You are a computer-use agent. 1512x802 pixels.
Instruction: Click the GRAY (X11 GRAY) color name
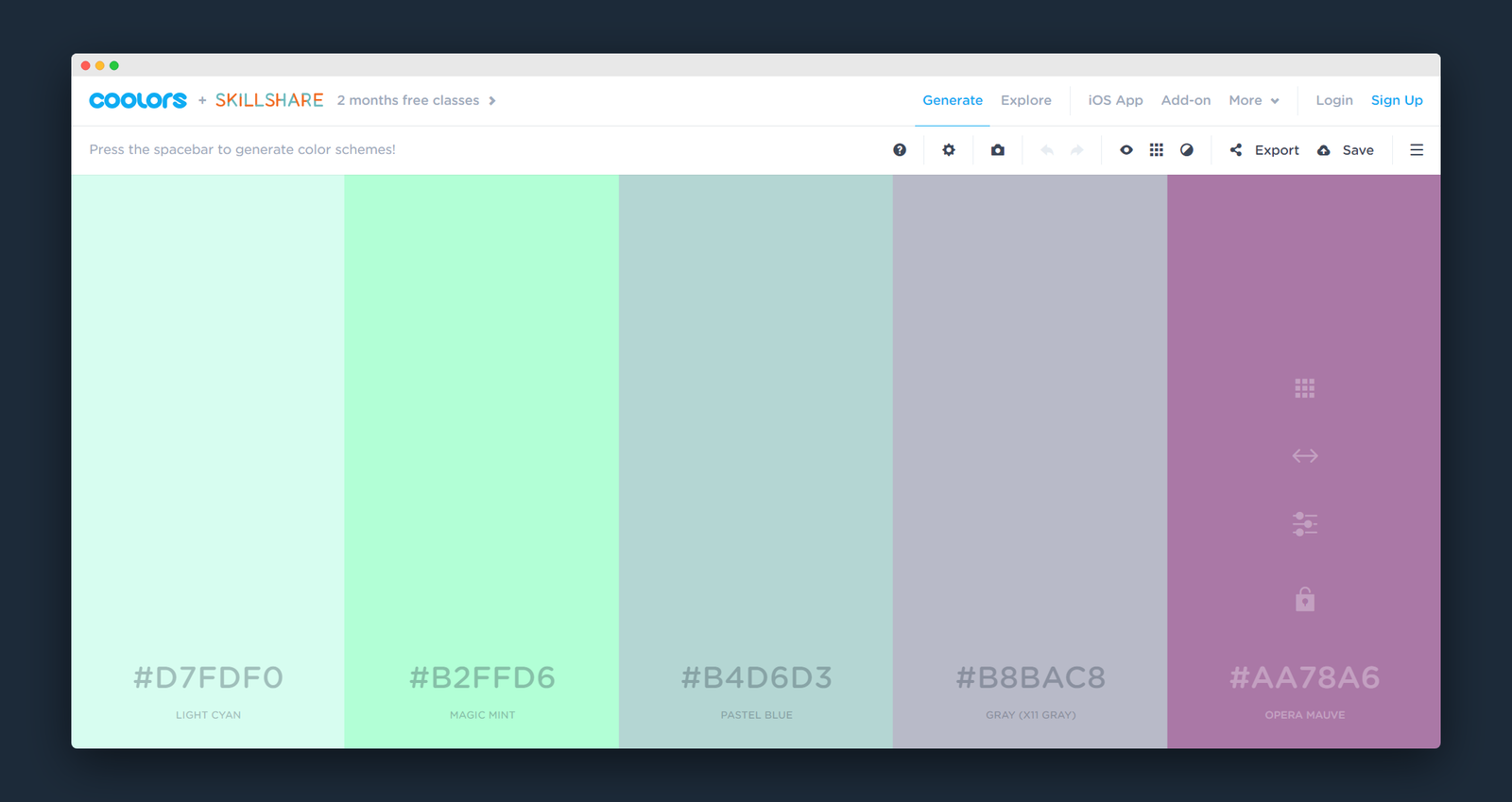tap(1030, 715)
